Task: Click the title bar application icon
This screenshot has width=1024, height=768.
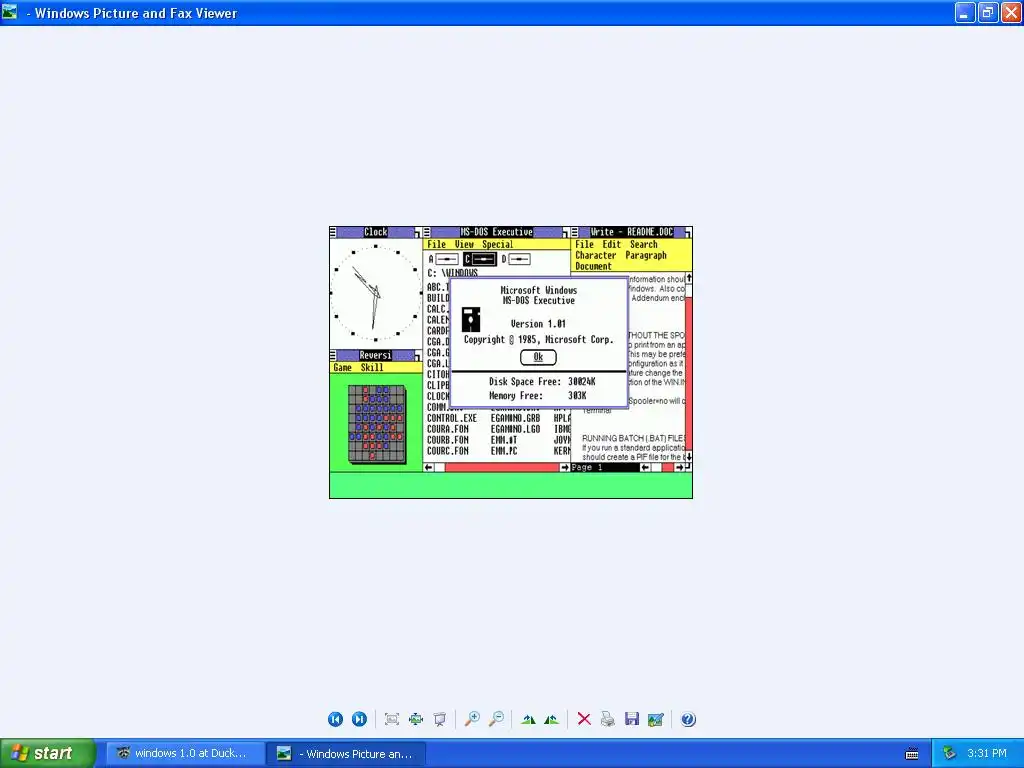Action: [10, 12]
